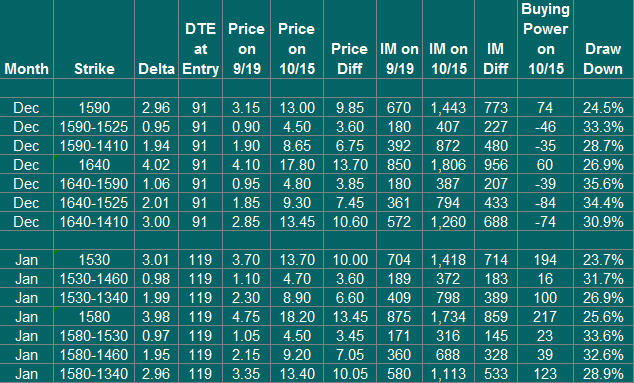Click the Delta header cell

[x=156, y=39]
